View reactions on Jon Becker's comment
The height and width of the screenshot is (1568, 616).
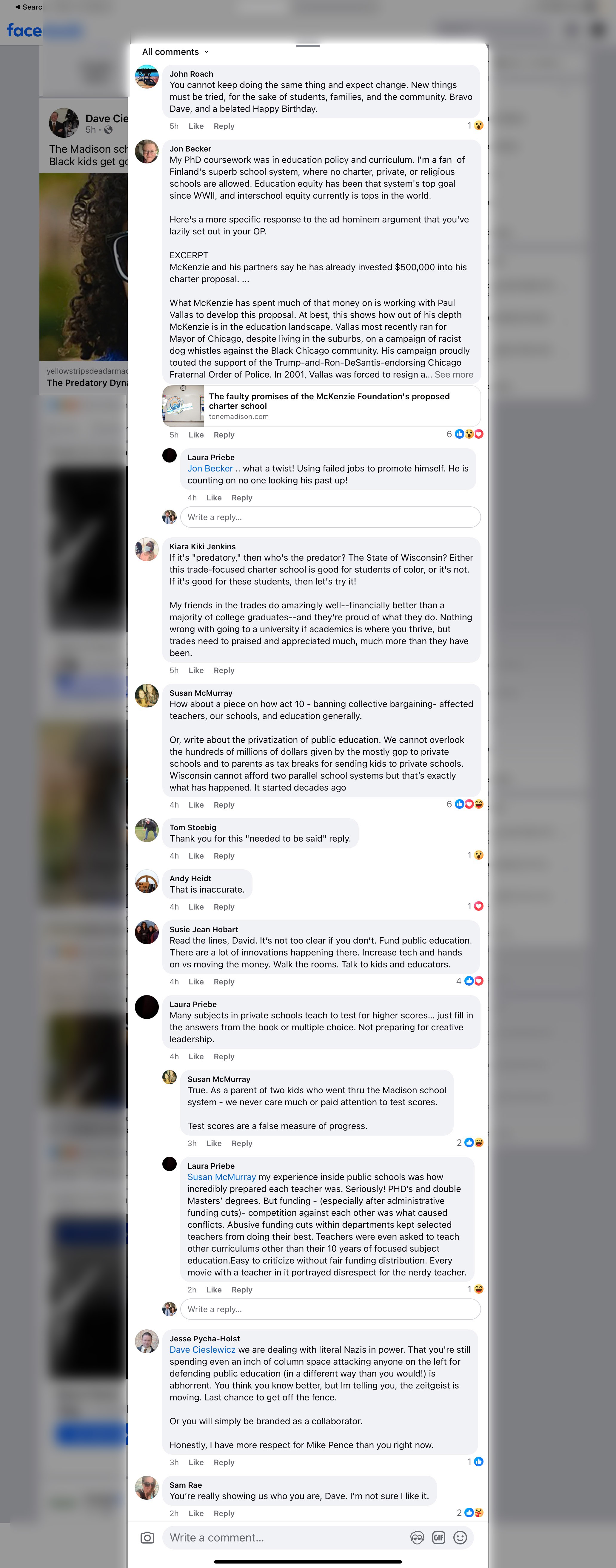465,434
